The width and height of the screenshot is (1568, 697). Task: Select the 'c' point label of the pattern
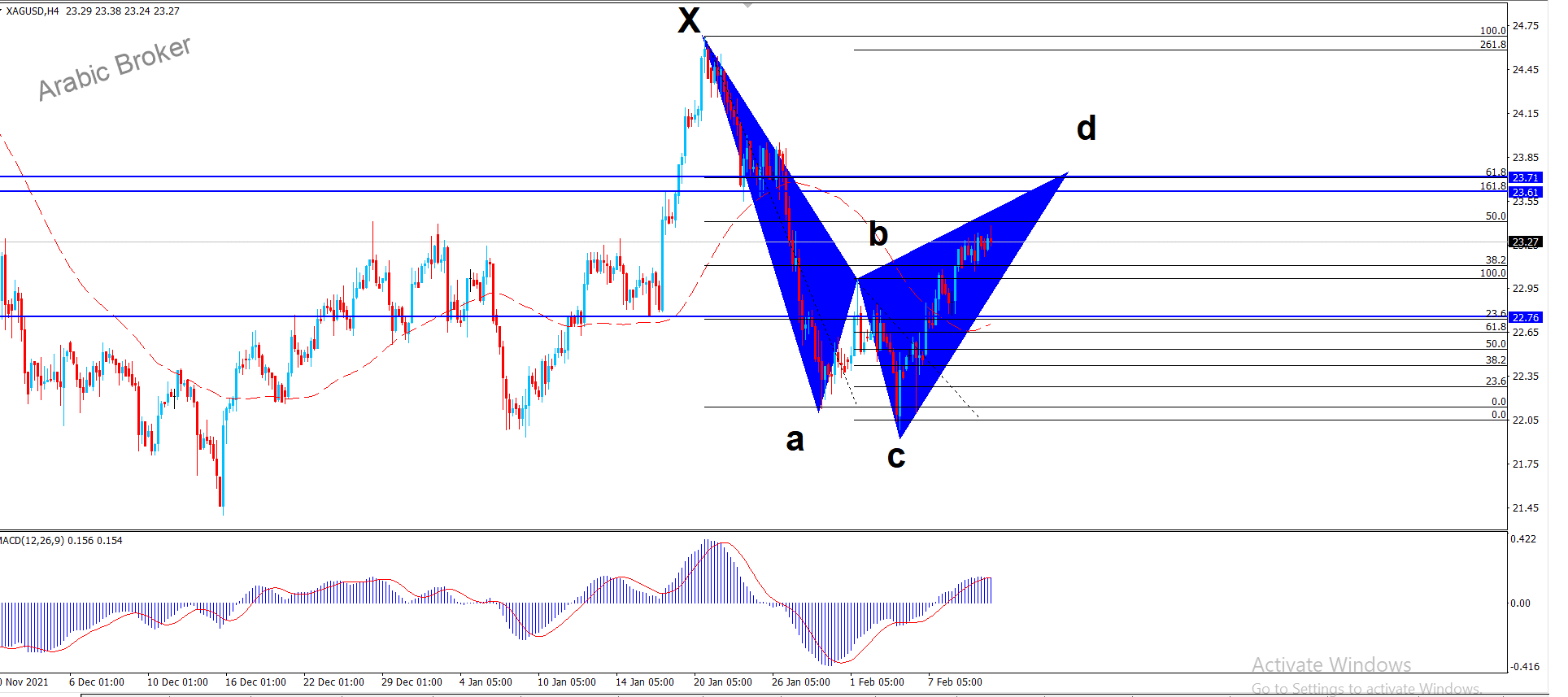click(x=896, y=457)
